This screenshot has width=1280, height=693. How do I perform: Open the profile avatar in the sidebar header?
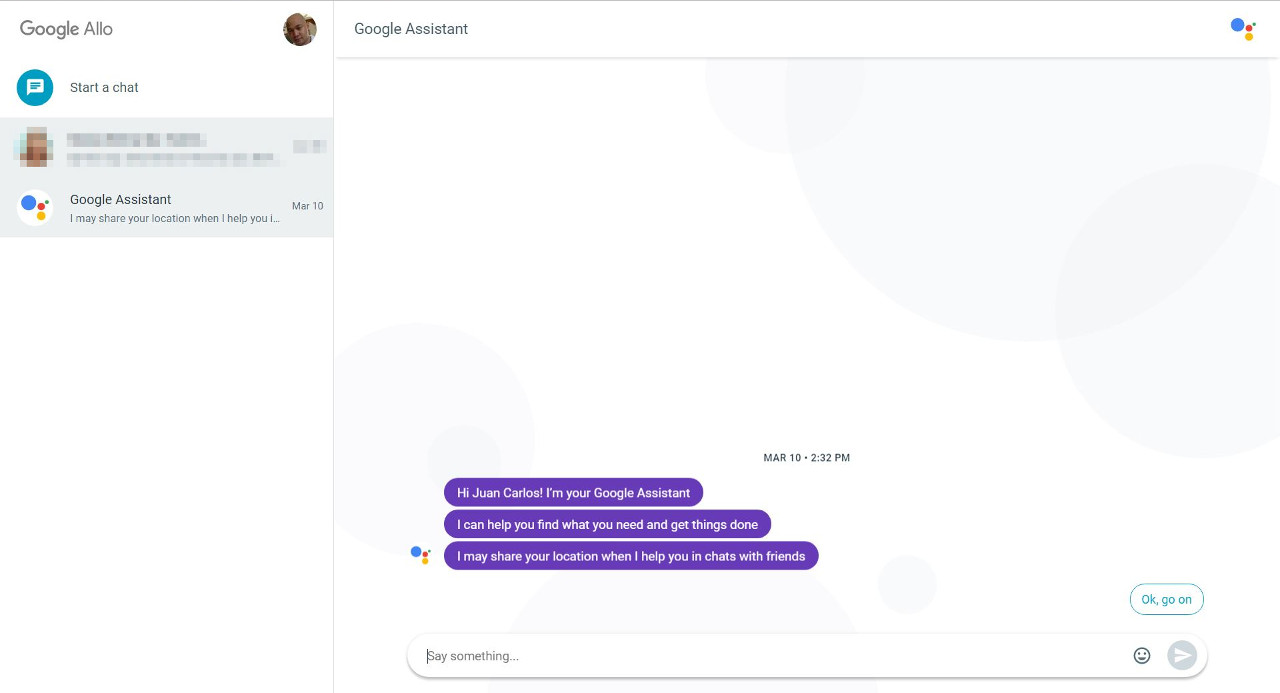click(300, 29)
